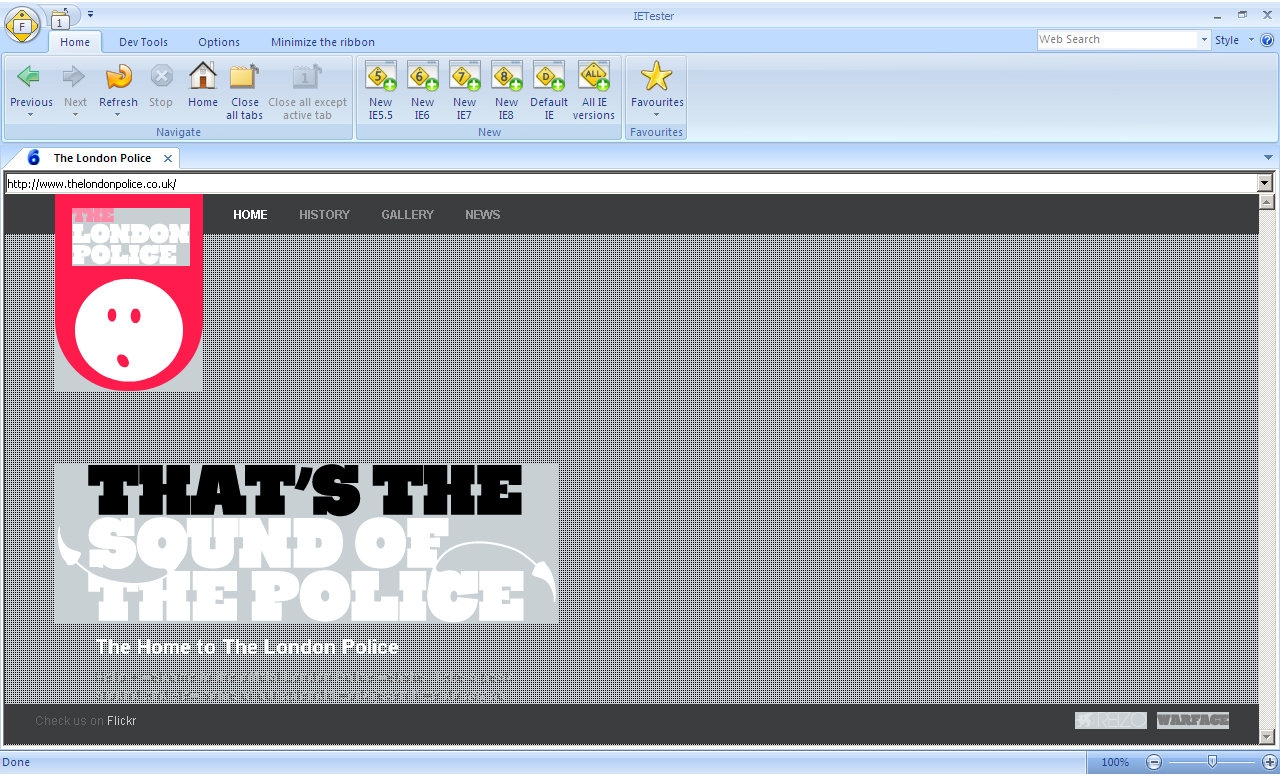
Task: Click the zoom in plus button
Action: click(1270, 762)
